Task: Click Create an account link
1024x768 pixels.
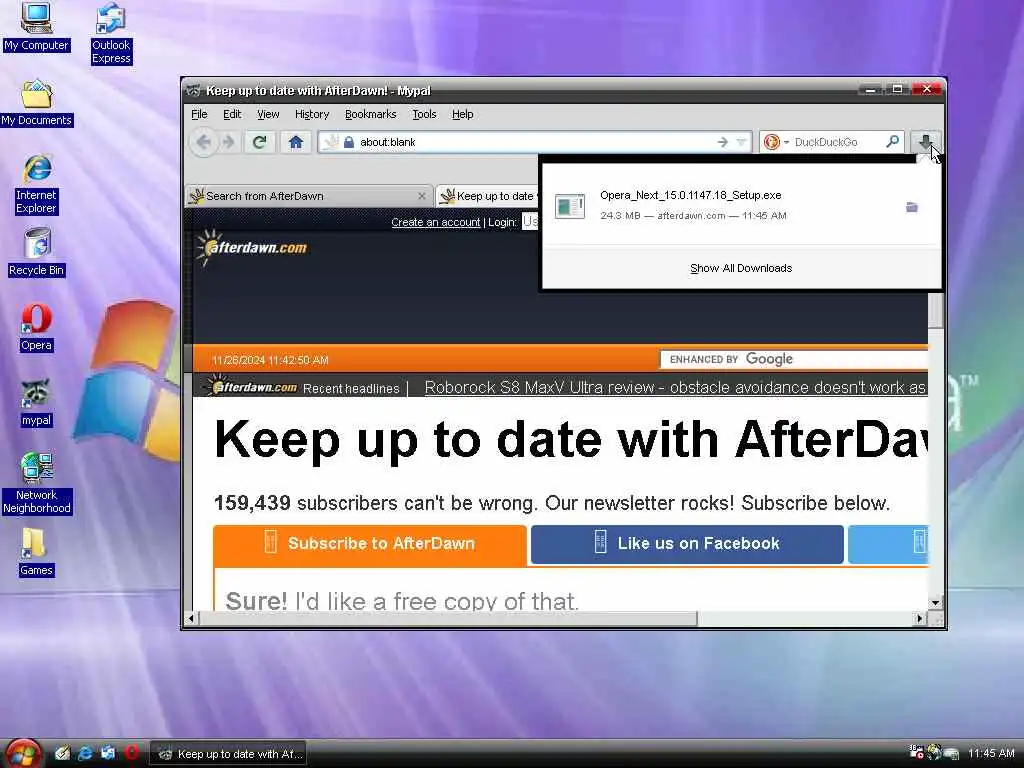Action: [x=436, y=222]
